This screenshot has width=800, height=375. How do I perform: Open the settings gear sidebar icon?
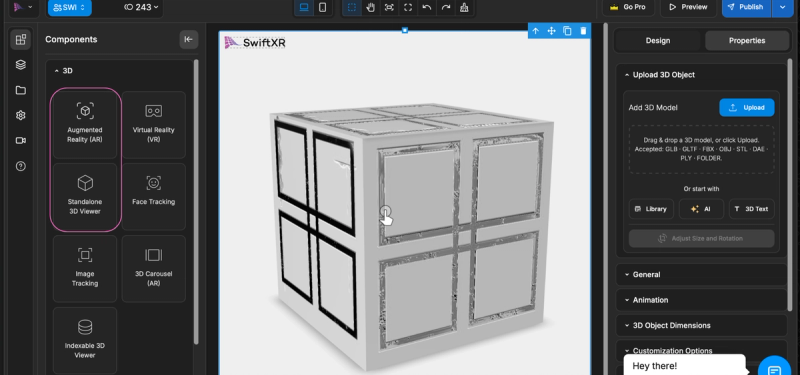click(x=20, y=115)
